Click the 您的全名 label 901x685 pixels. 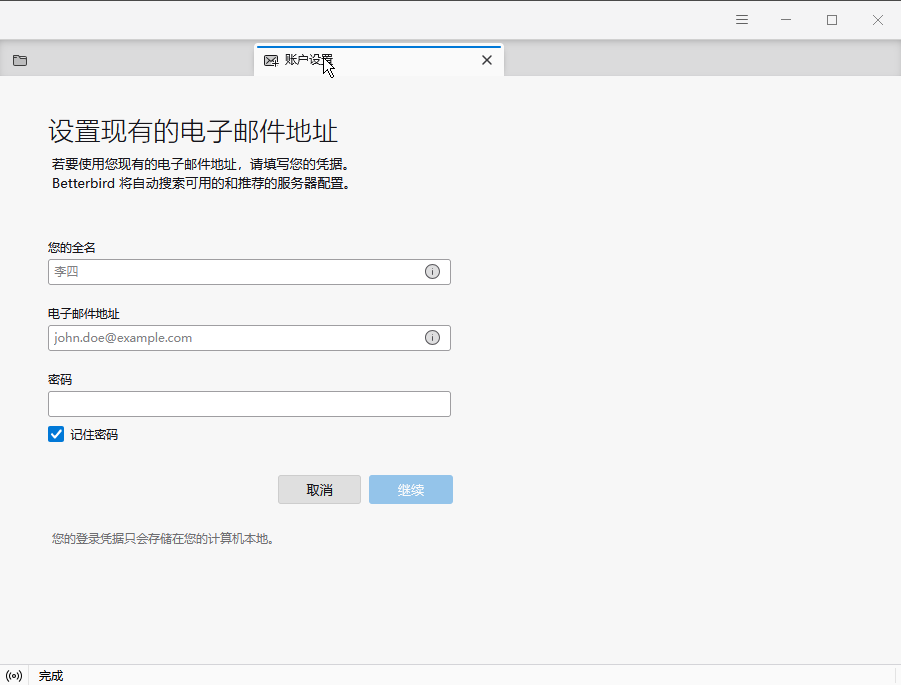(72, 248)
